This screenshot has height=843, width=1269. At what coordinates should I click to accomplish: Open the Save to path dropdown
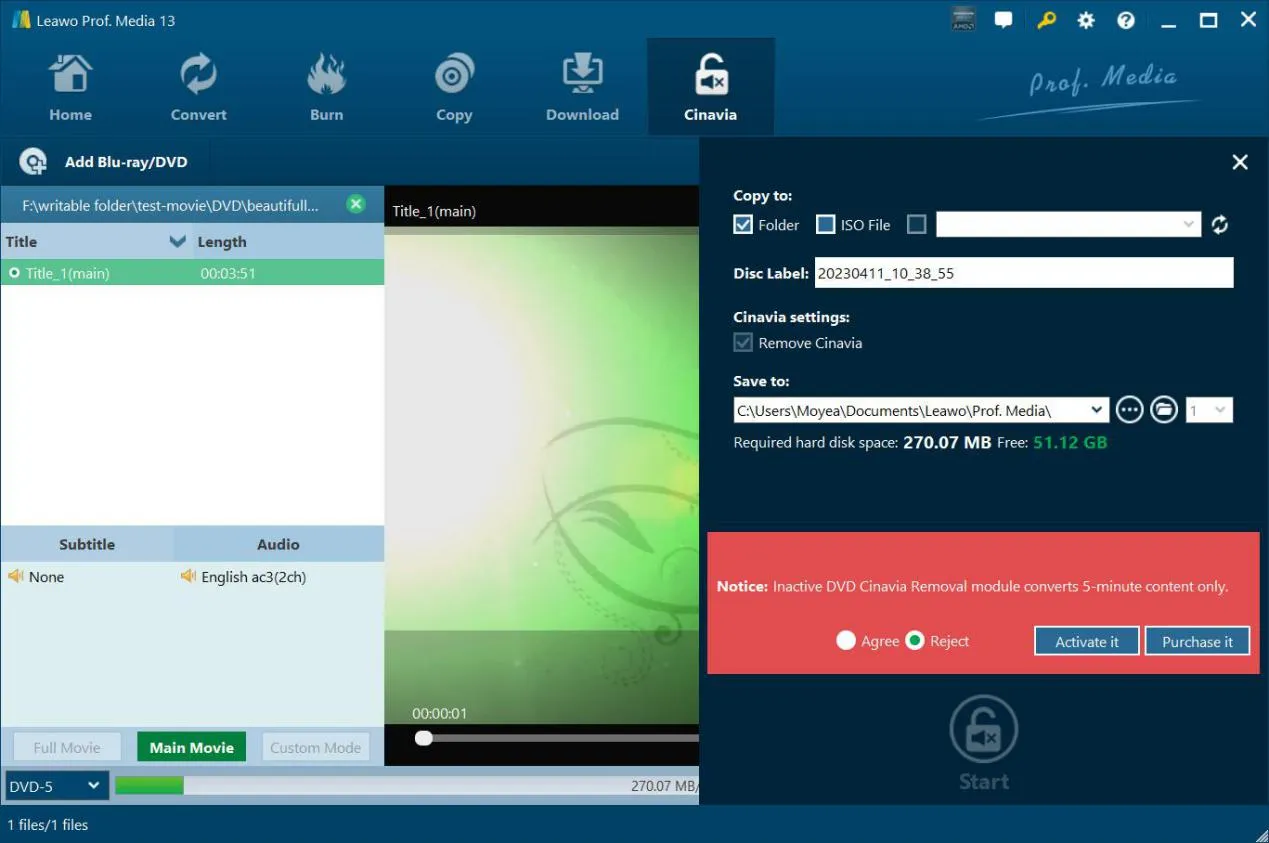tap(1097, 410)
